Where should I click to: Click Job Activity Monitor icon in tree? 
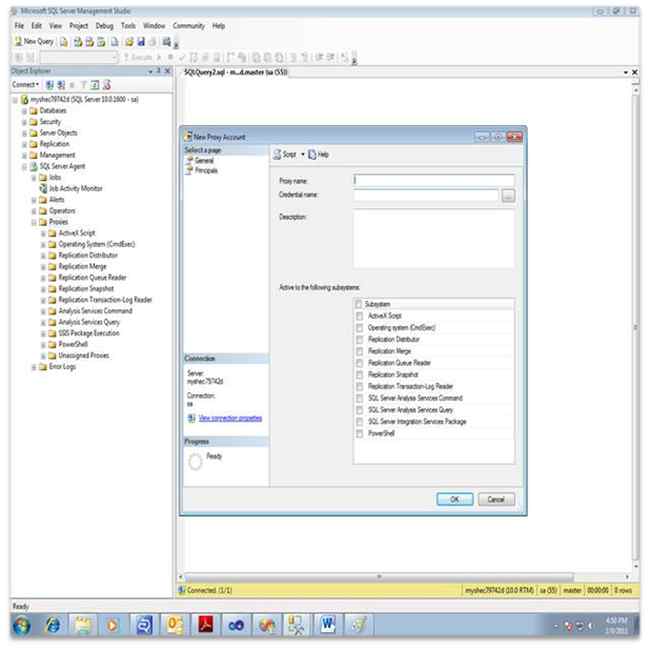(x=43, y=189)
